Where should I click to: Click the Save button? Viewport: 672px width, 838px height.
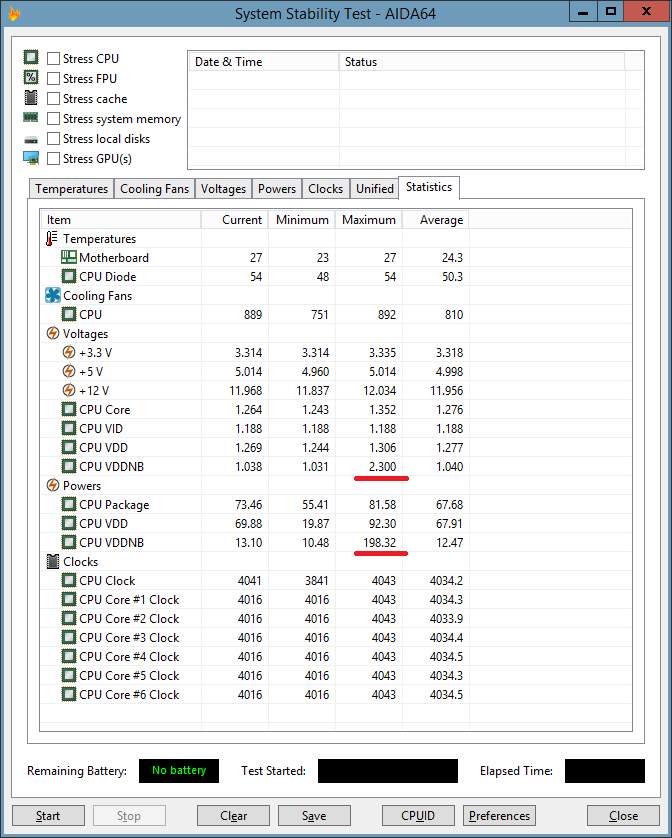314,816
